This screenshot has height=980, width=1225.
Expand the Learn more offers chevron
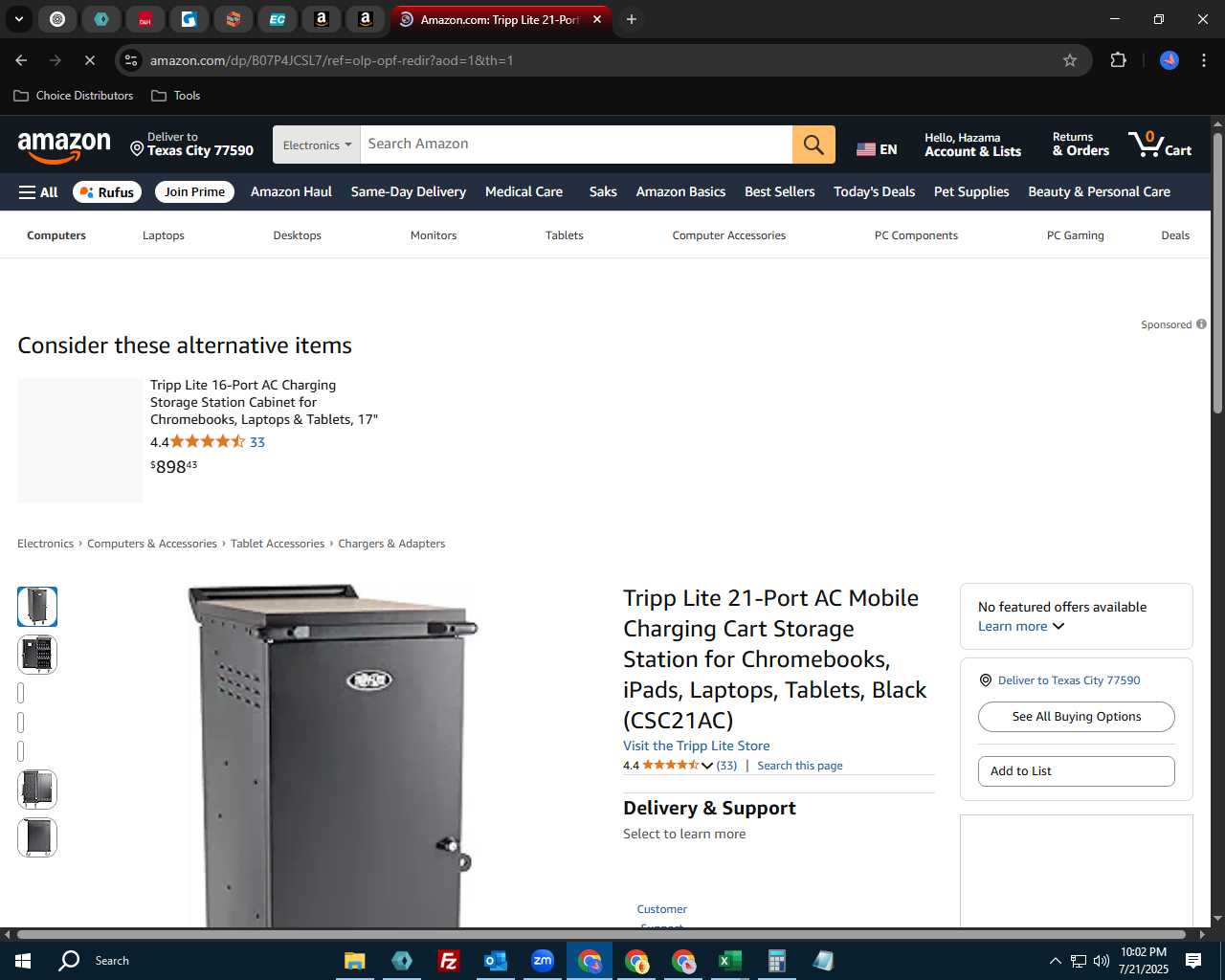point(1058,627)
